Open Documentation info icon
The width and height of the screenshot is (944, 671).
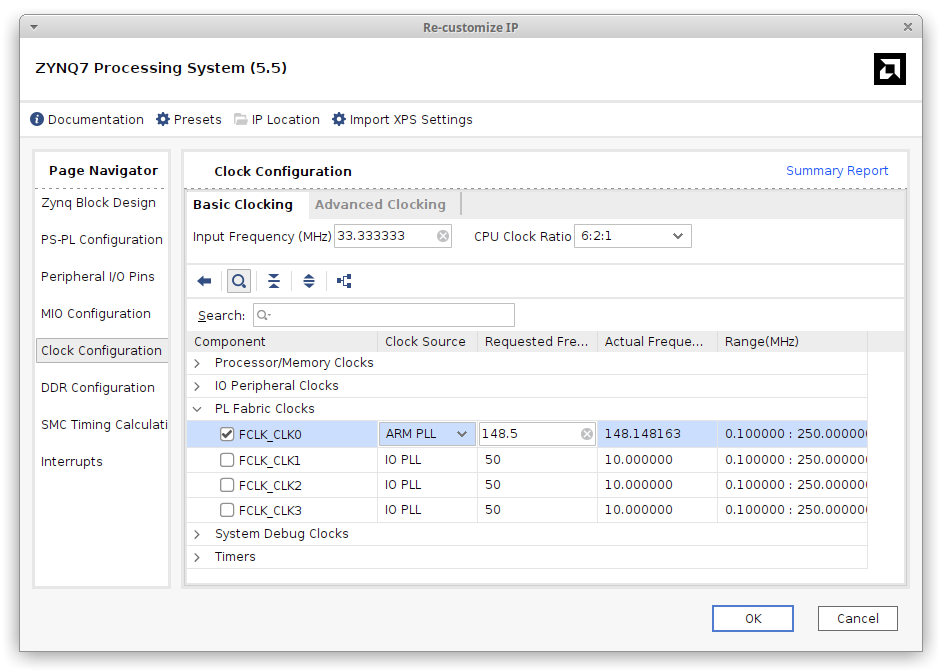coord(37,119)
